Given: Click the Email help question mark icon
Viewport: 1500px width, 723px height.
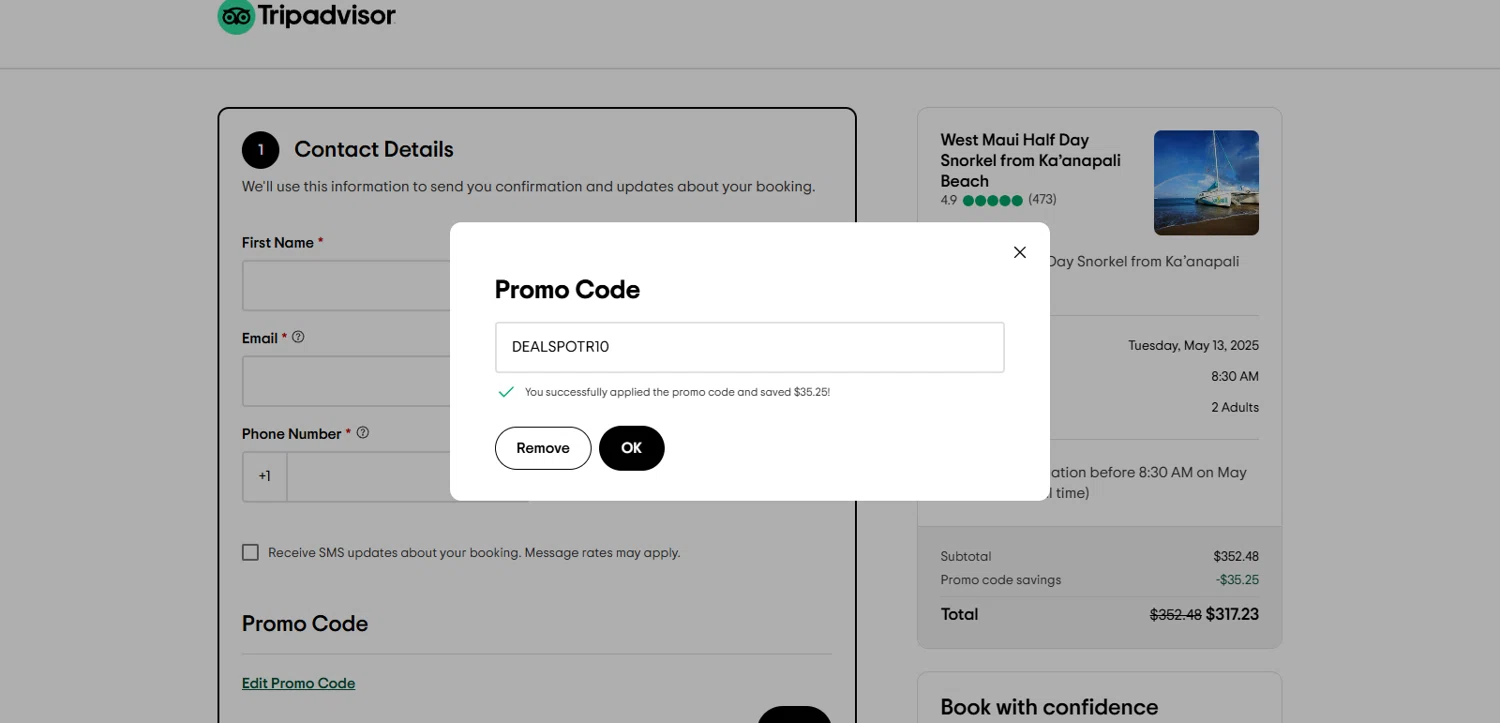Looking at the screenshot, I should tap(298, 337).
